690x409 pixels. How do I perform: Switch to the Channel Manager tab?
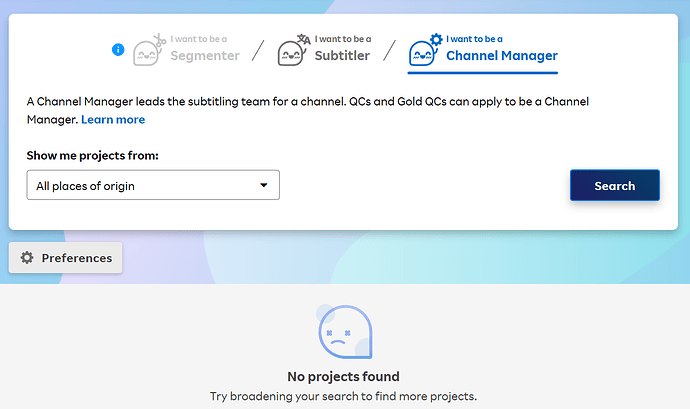pos(483,51)
